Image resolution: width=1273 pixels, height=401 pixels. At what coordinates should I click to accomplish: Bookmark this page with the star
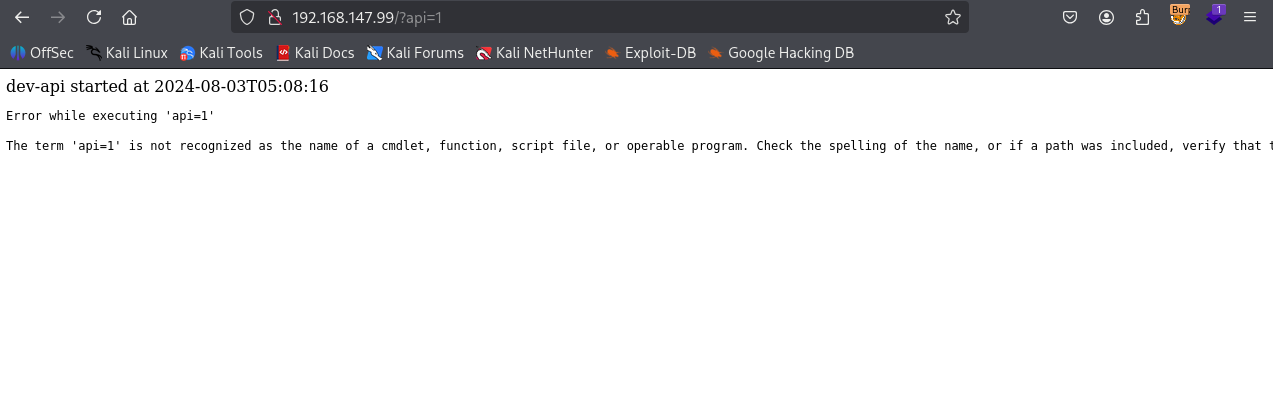[952, 17]
